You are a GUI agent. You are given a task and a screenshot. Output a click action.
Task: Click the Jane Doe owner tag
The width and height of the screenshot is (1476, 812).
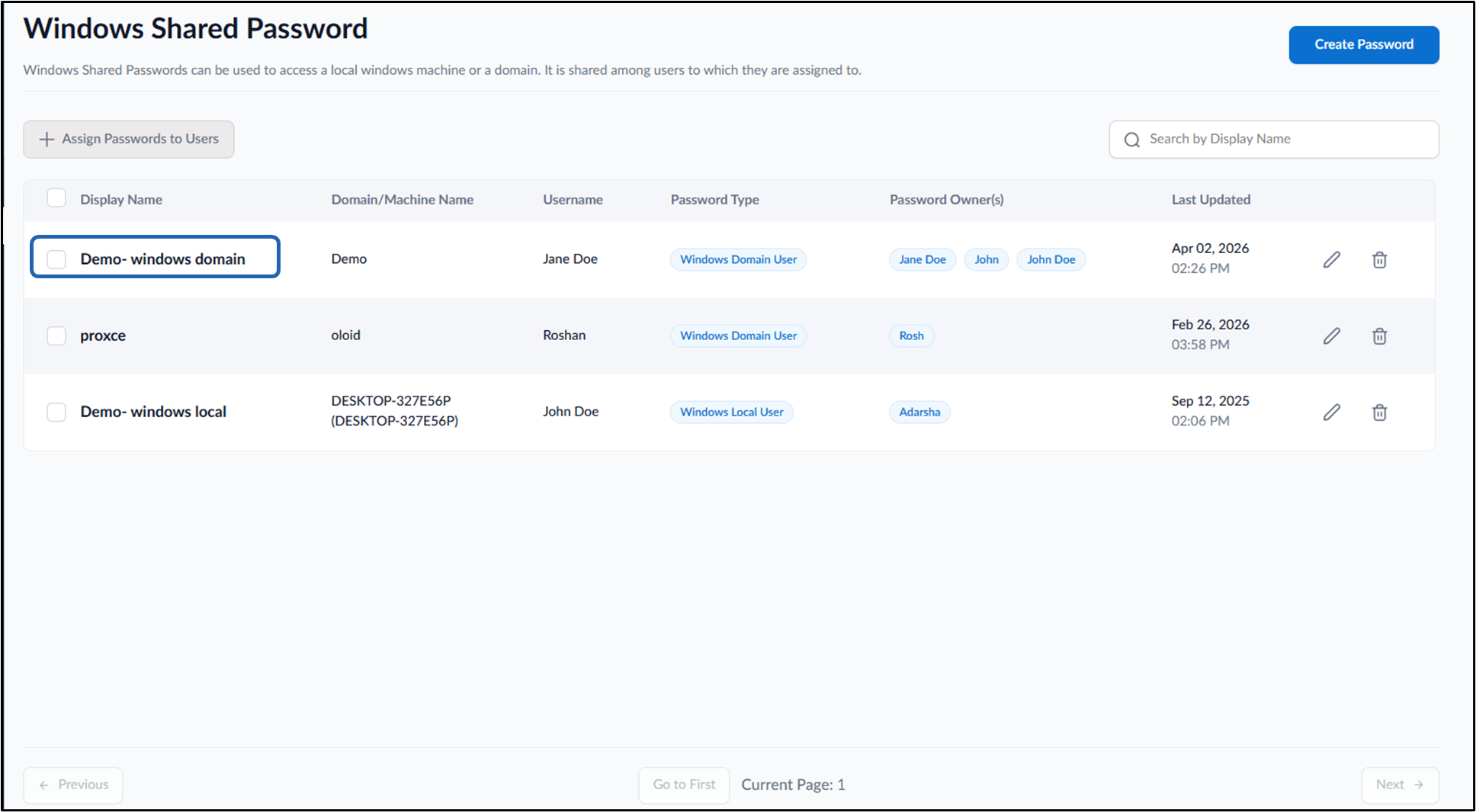tap(922, 259)
